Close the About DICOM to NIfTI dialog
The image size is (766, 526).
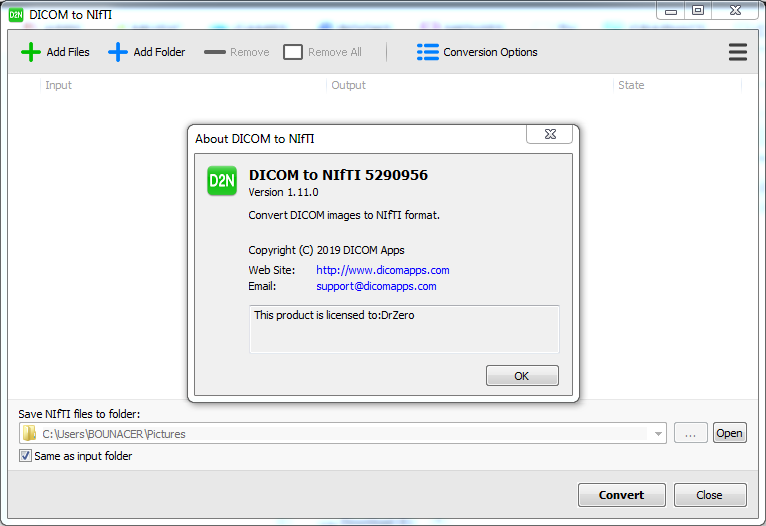click(x=550, y=134)
